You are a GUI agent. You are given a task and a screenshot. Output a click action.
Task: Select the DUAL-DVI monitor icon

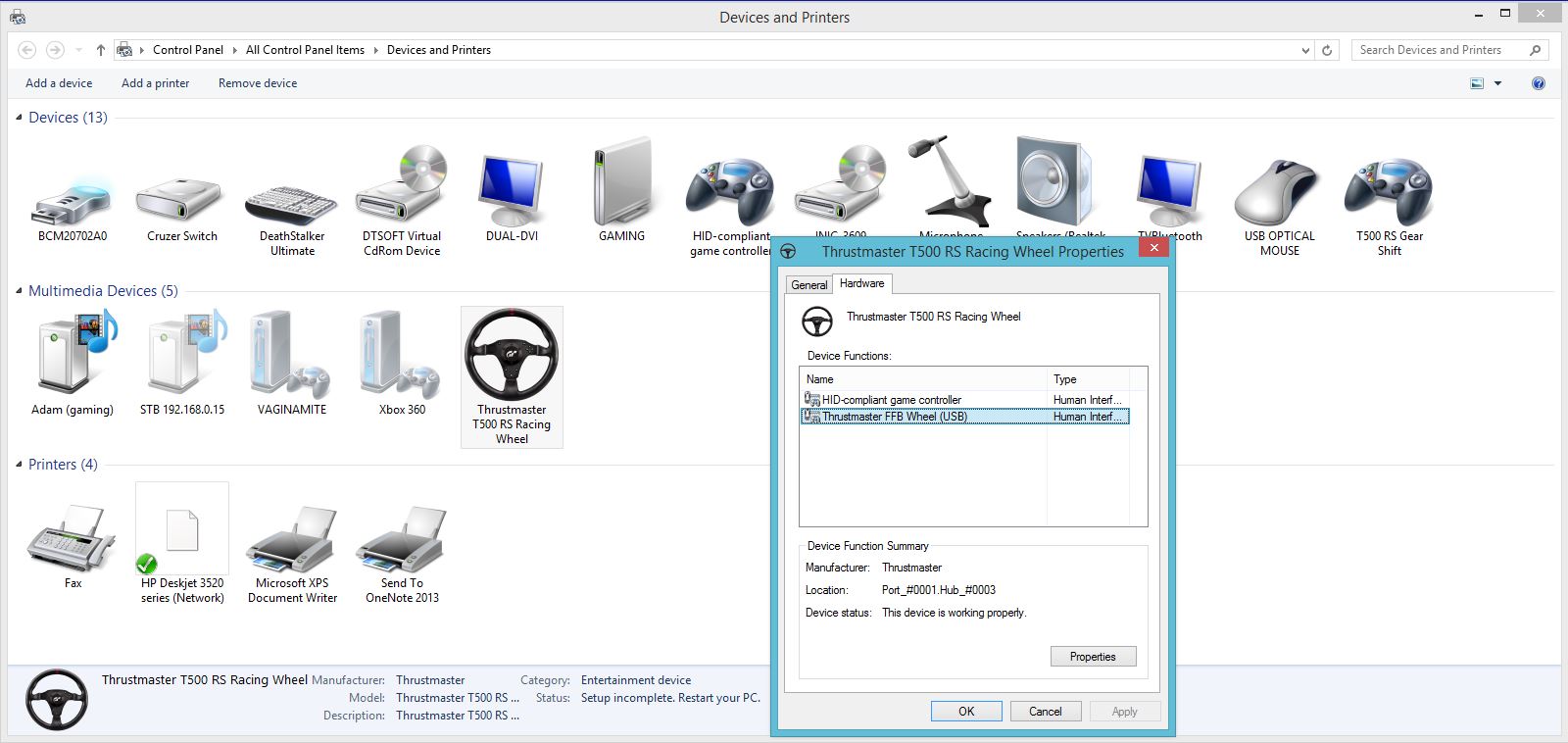coord(512,190)
